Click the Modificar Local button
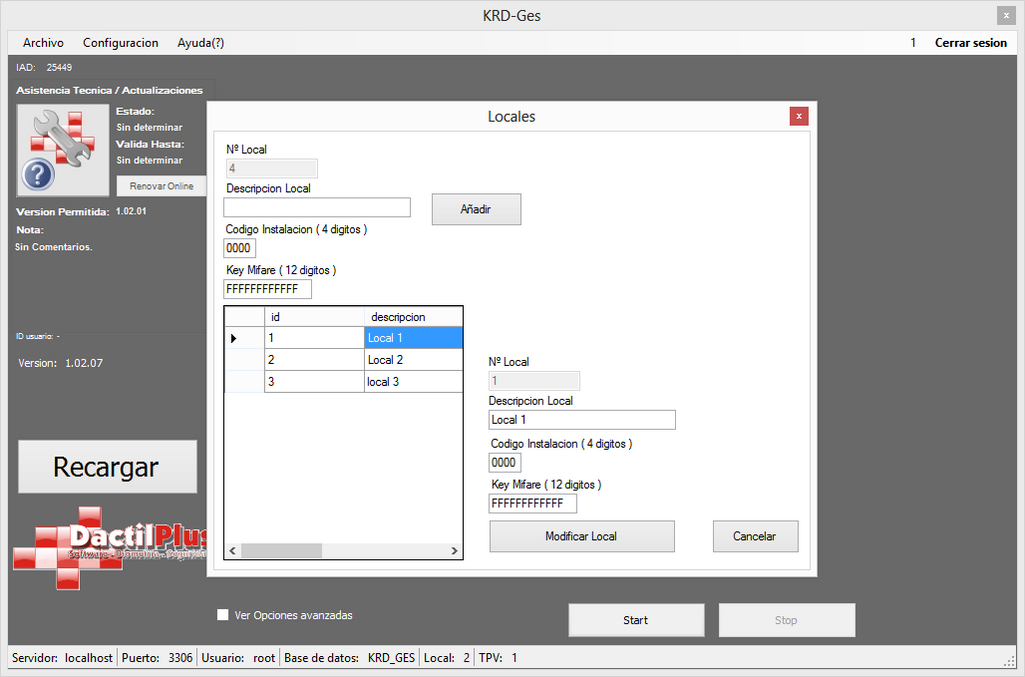The image size is (1025, 677). pyautogui.click(x=582, y=536)
